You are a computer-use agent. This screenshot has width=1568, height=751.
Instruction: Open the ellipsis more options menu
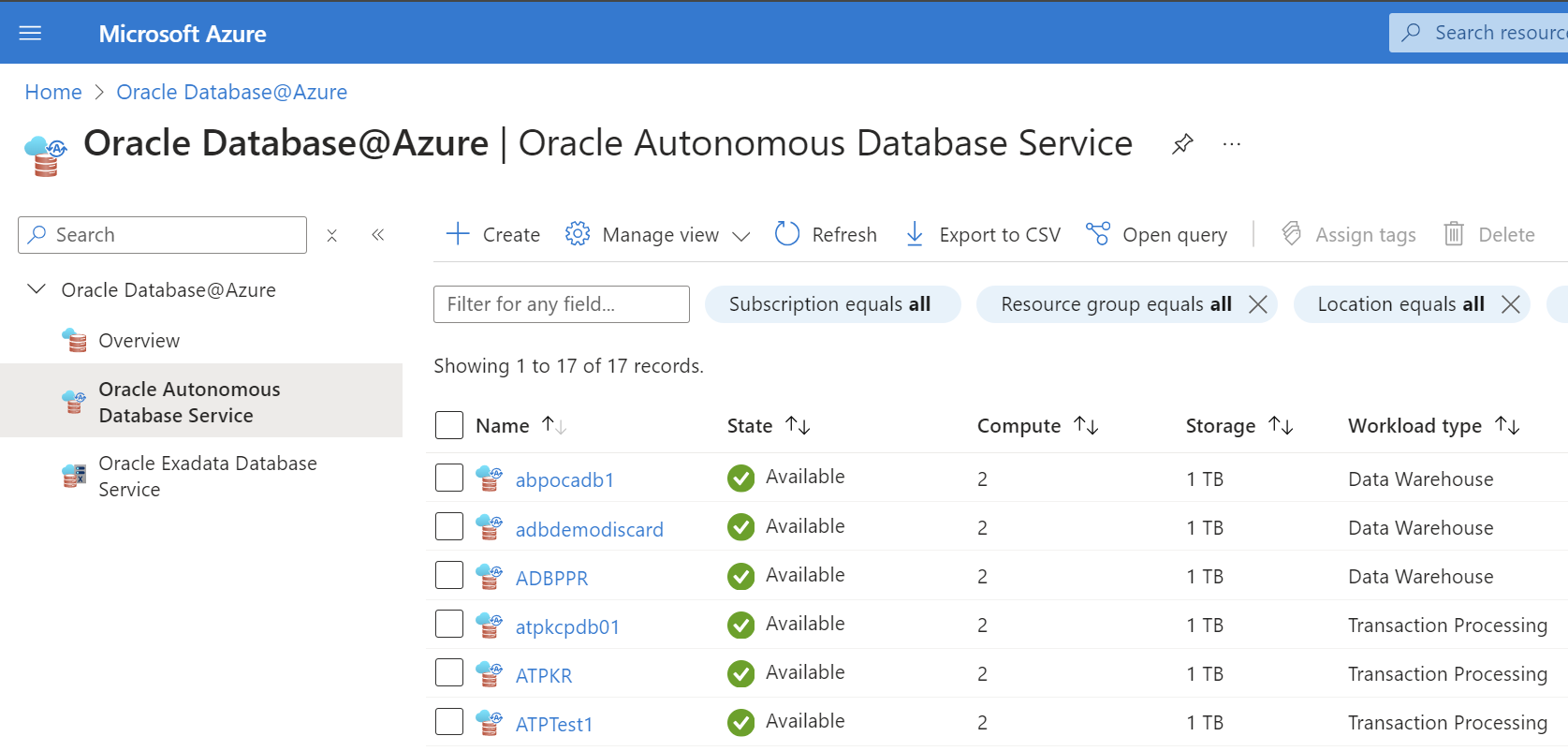tap(1231, 144)
